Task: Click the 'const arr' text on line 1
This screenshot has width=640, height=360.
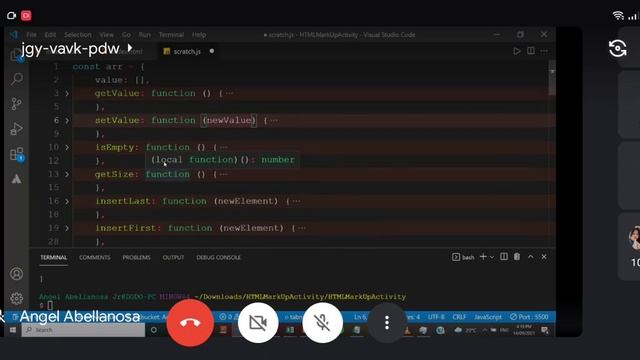Action: [x=97, y=67]
